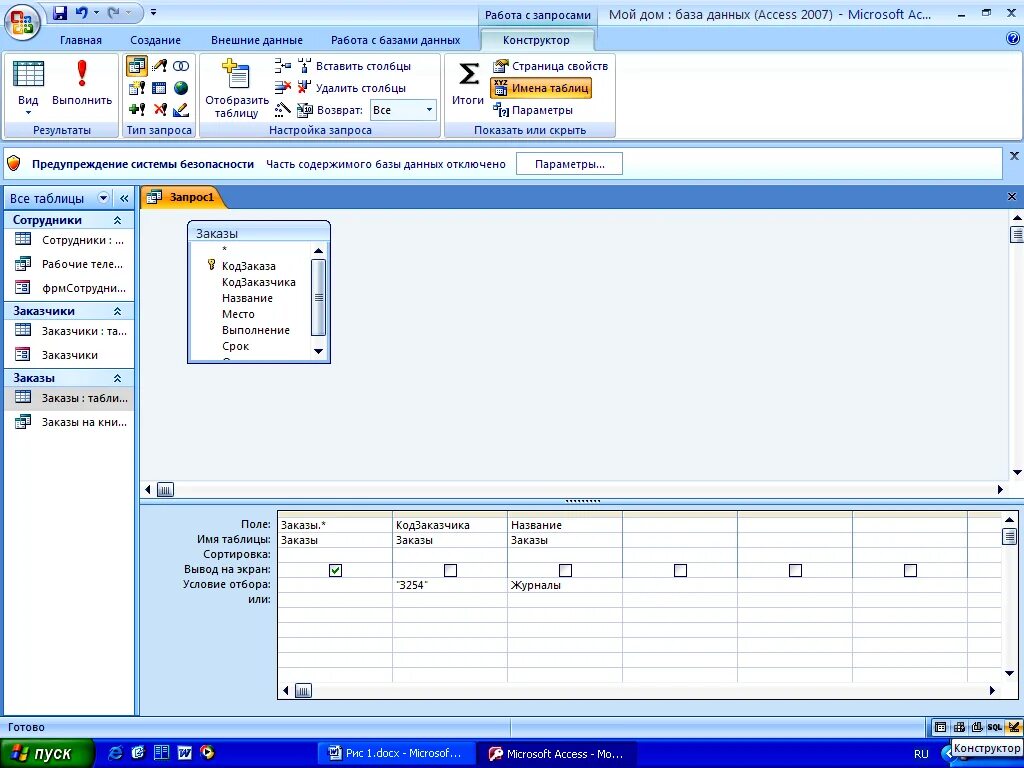The width and height of the screenshot is (1024, 768).
Task: Save using the quick access disk icon
Action: 60,12
